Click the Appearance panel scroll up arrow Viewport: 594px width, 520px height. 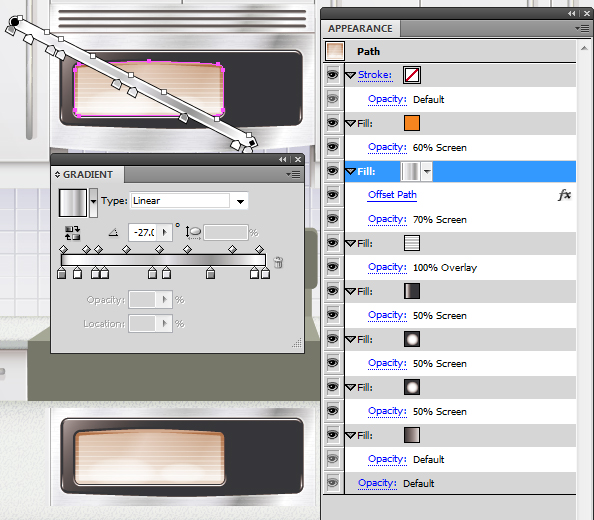point(585,48)
